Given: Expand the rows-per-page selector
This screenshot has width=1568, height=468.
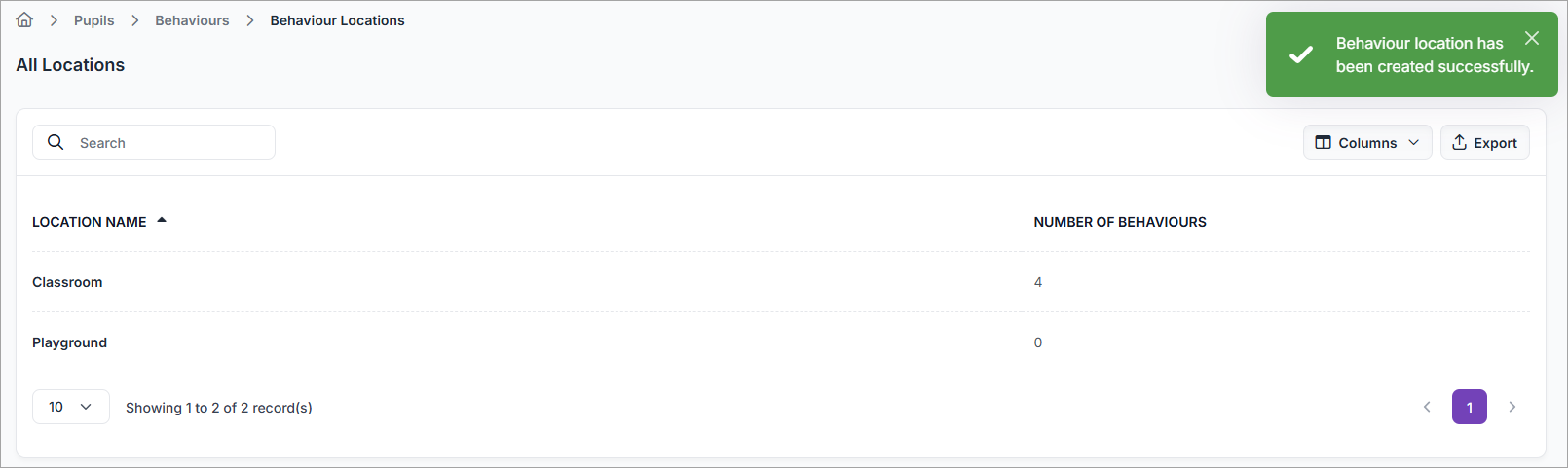Looking at the screenshot, I should coord(71,407).
